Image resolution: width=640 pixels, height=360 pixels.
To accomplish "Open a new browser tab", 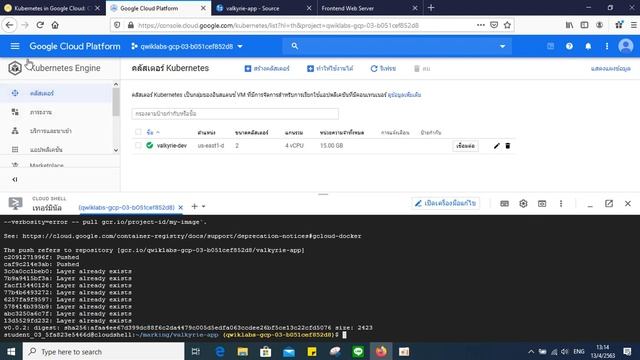I will 431,8.
